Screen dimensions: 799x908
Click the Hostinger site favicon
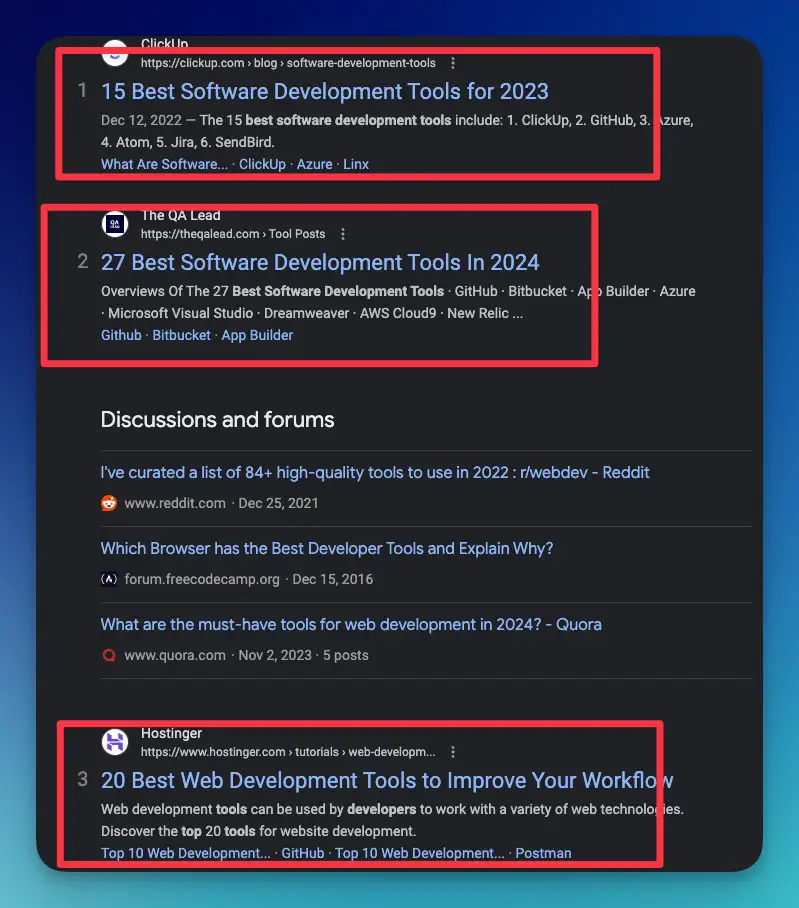115,742
